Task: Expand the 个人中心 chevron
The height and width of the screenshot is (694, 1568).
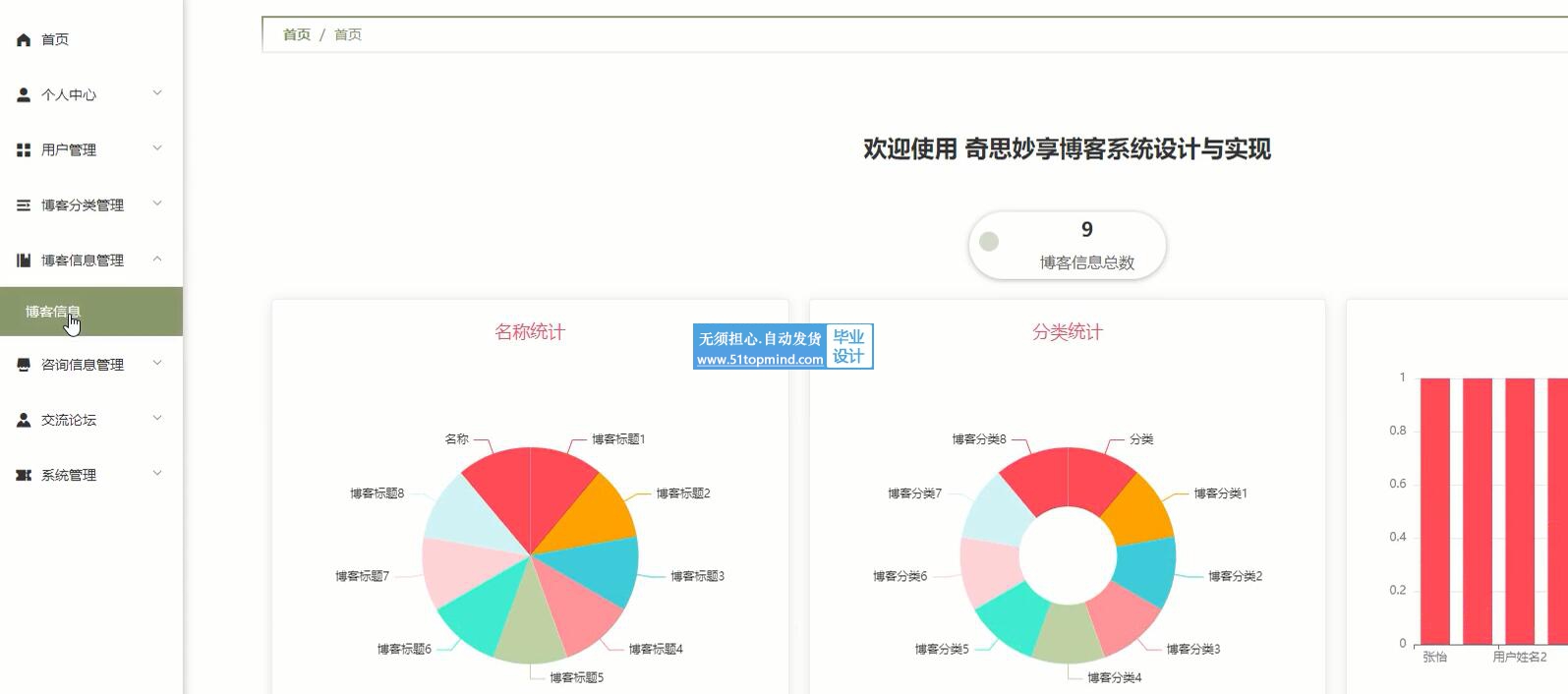Action: 157,93
